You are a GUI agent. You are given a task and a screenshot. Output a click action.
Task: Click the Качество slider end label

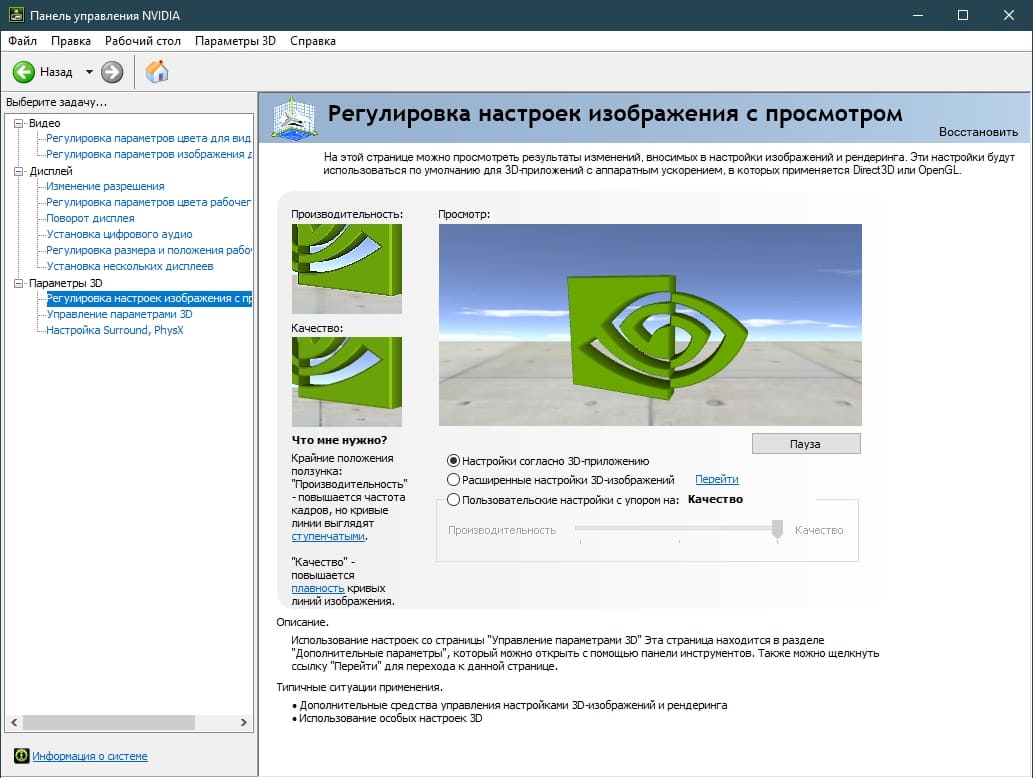819,530
